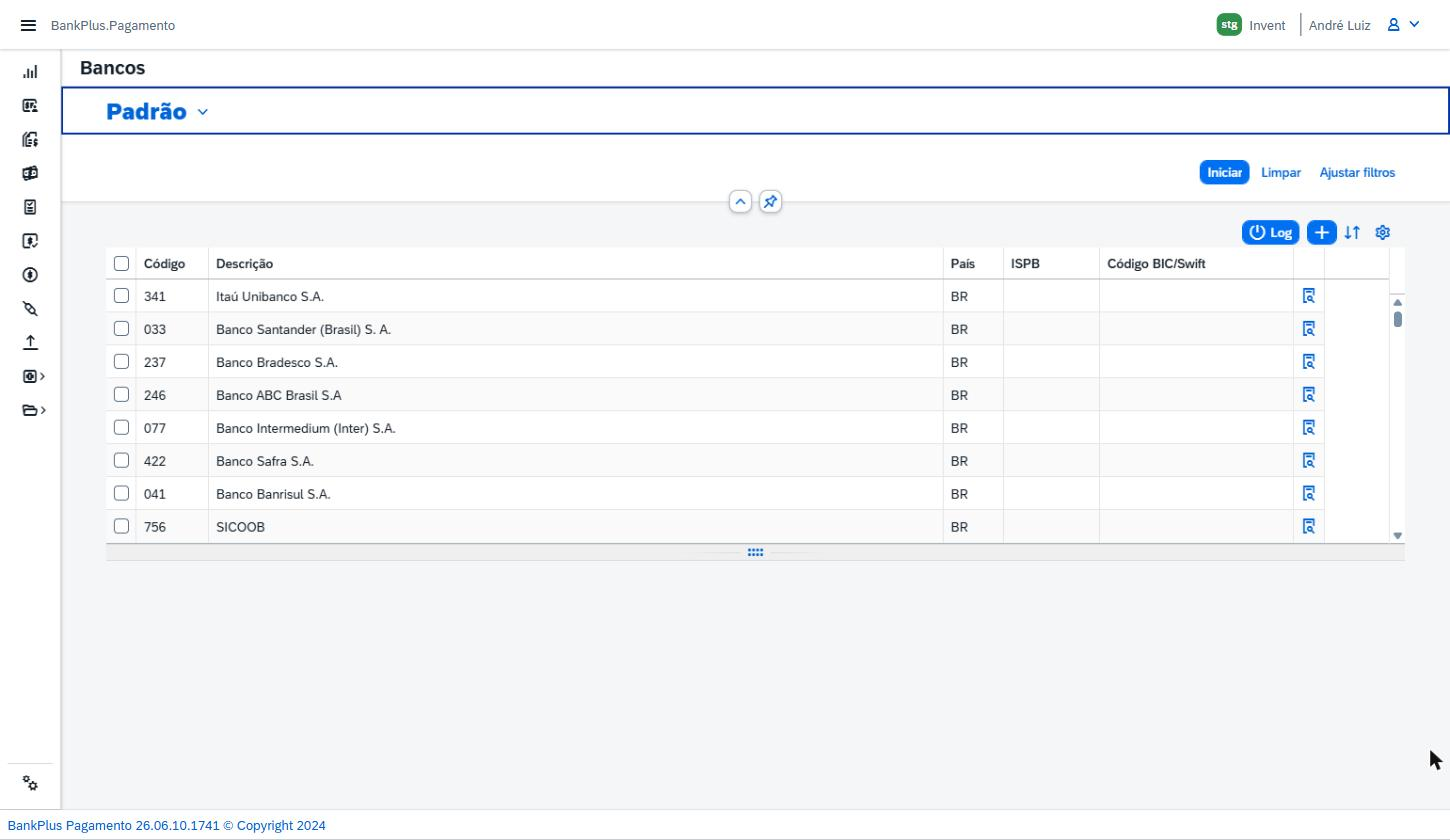View details of Itaú Unibanco S.A. row

point(1308,296)
